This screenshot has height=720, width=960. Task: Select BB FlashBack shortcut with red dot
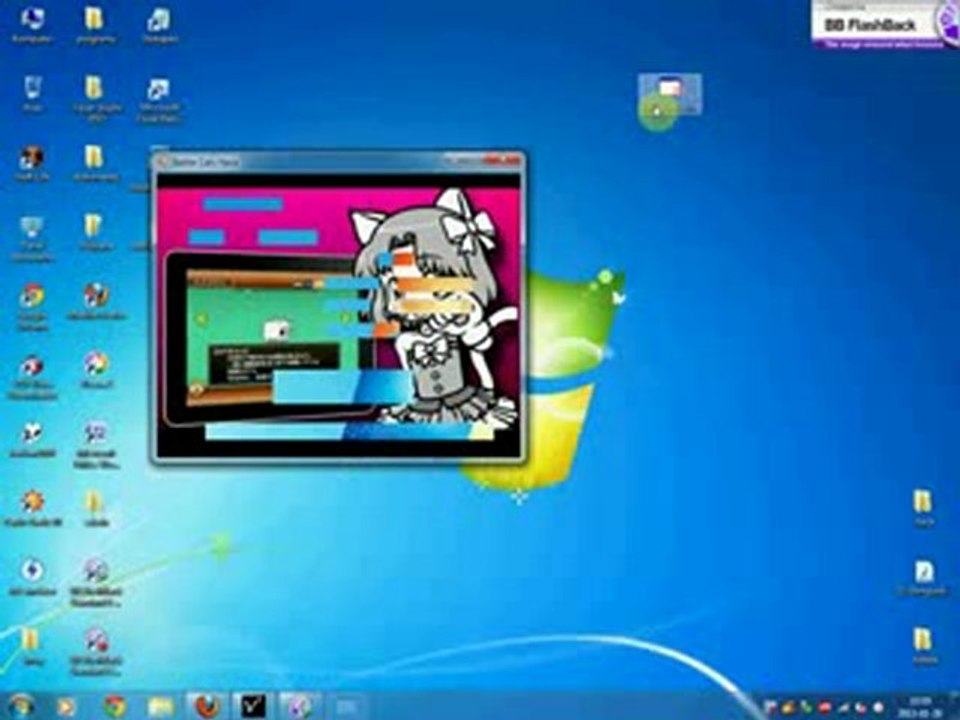pos(96,651)
